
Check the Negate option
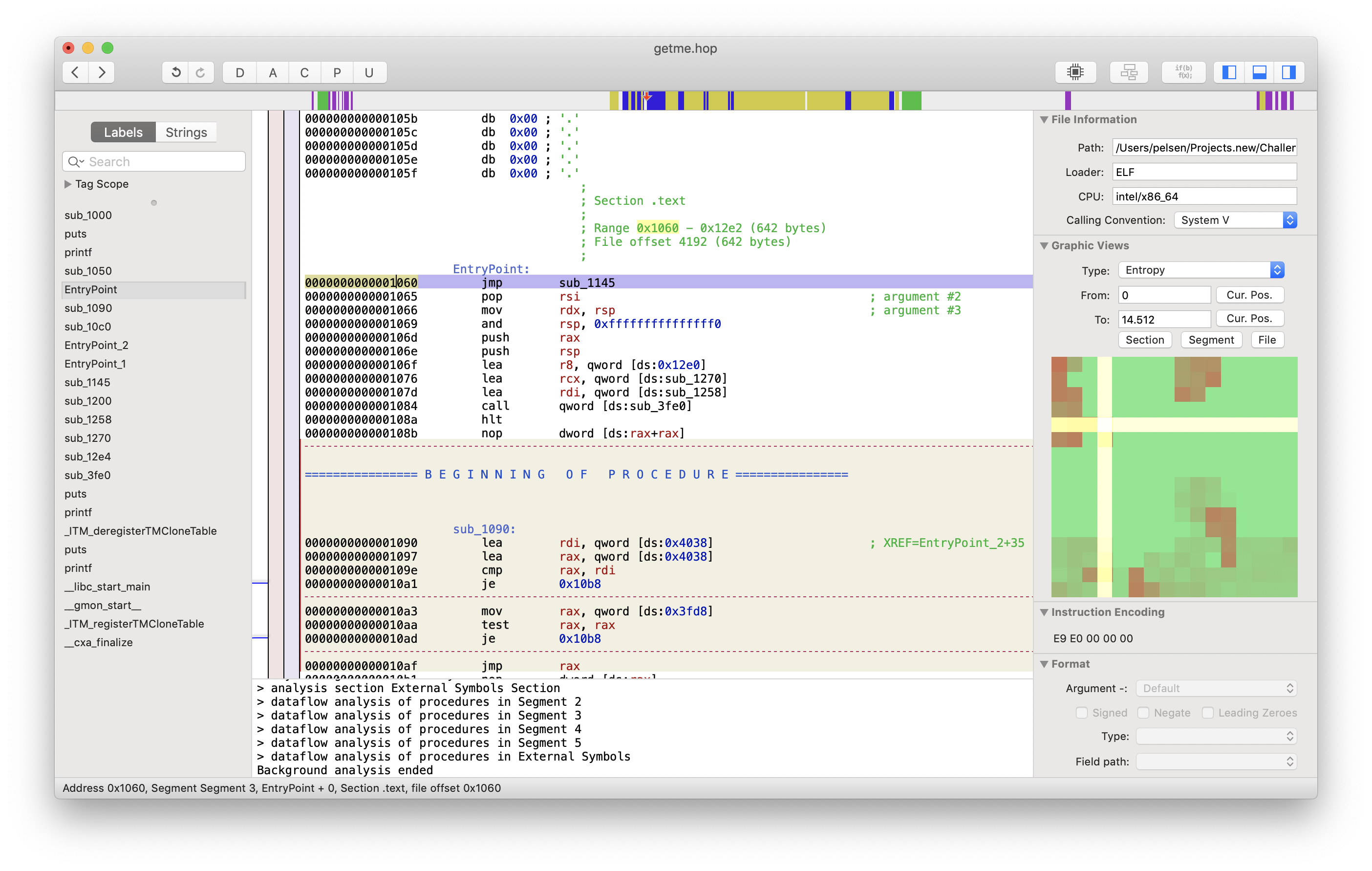1143,713
